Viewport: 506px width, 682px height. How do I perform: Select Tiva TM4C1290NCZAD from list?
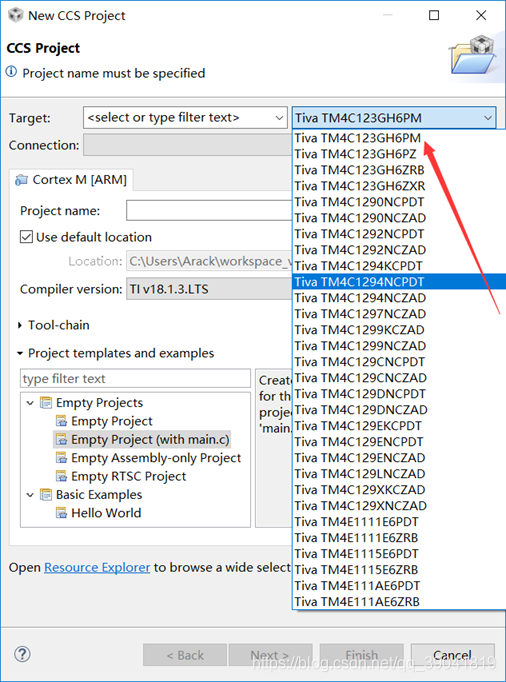pos(399,218)
